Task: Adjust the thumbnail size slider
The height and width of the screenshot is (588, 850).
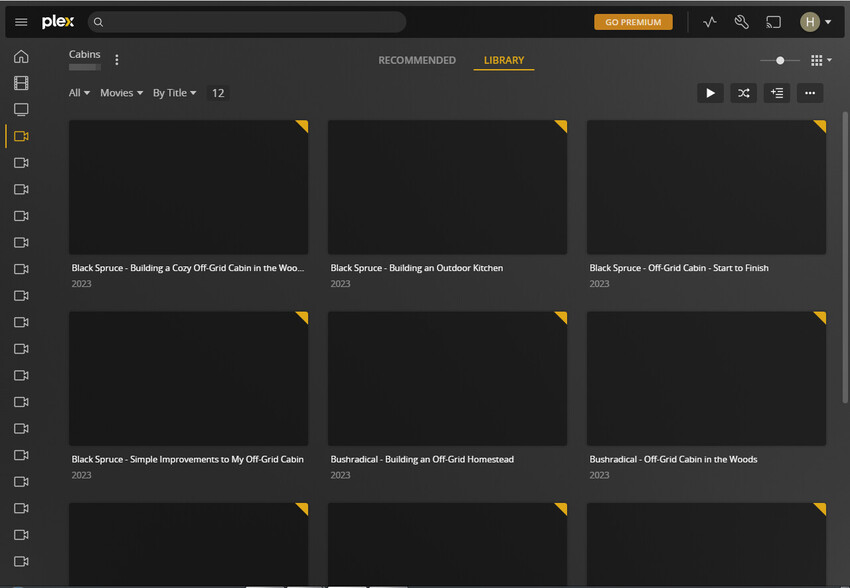Action: [780, 60]
